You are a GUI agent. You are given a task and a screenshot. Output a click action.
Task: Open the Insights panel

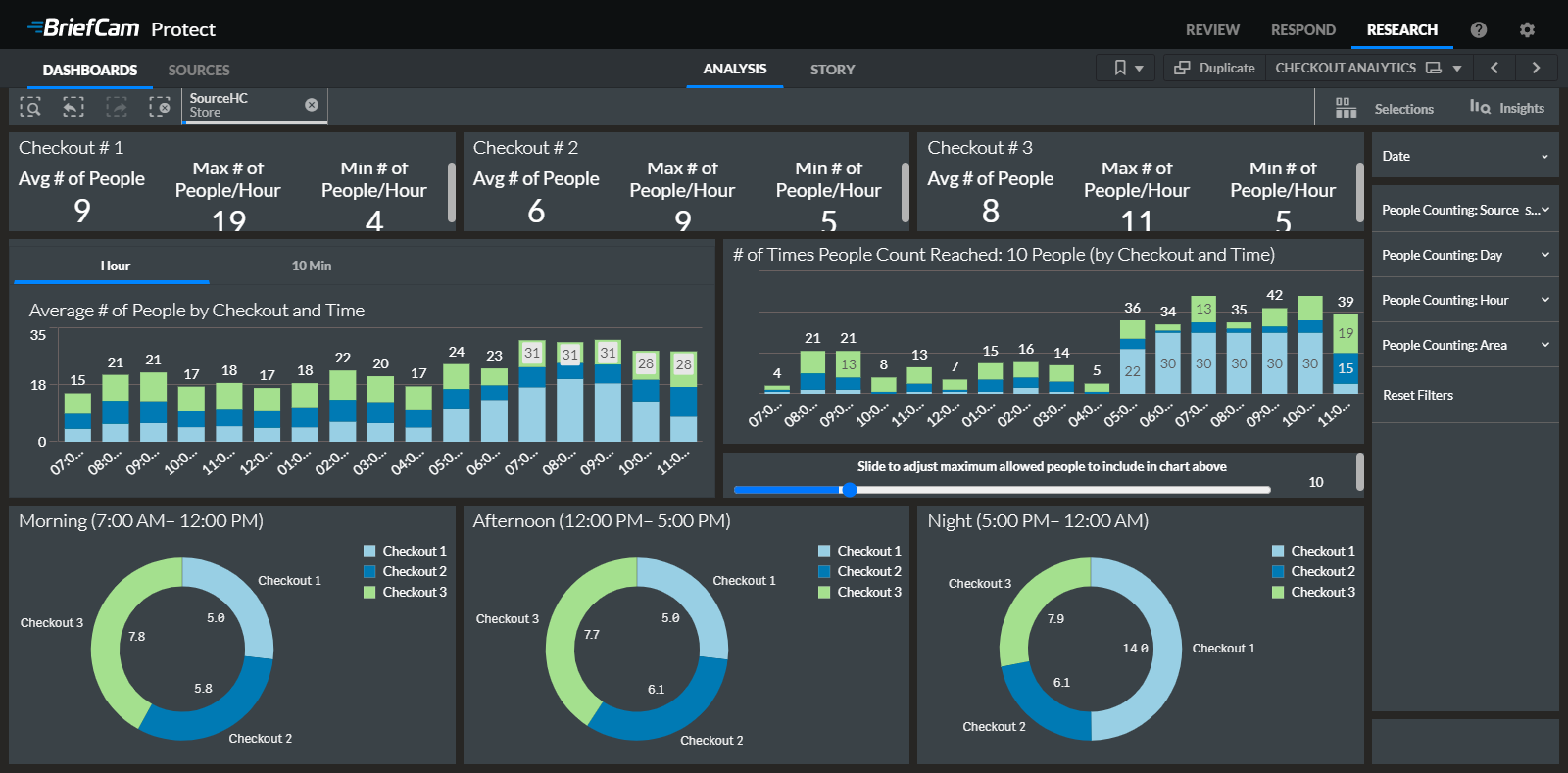pos(1507,108)
